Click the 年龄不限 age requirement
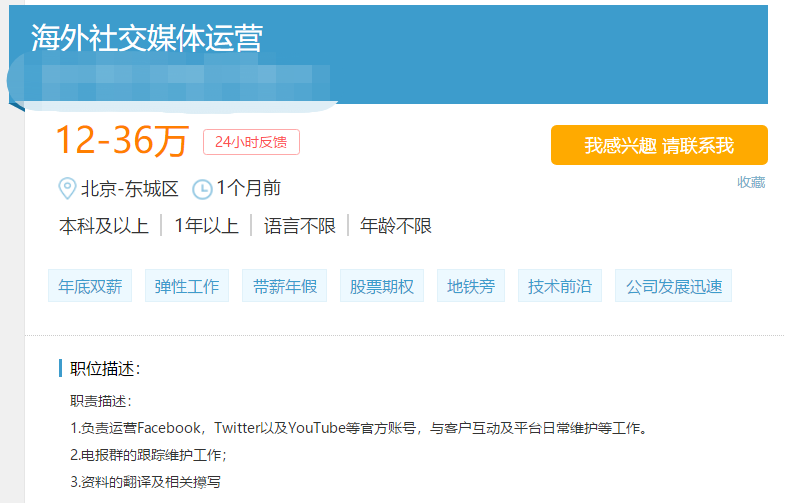 [396, 226]
